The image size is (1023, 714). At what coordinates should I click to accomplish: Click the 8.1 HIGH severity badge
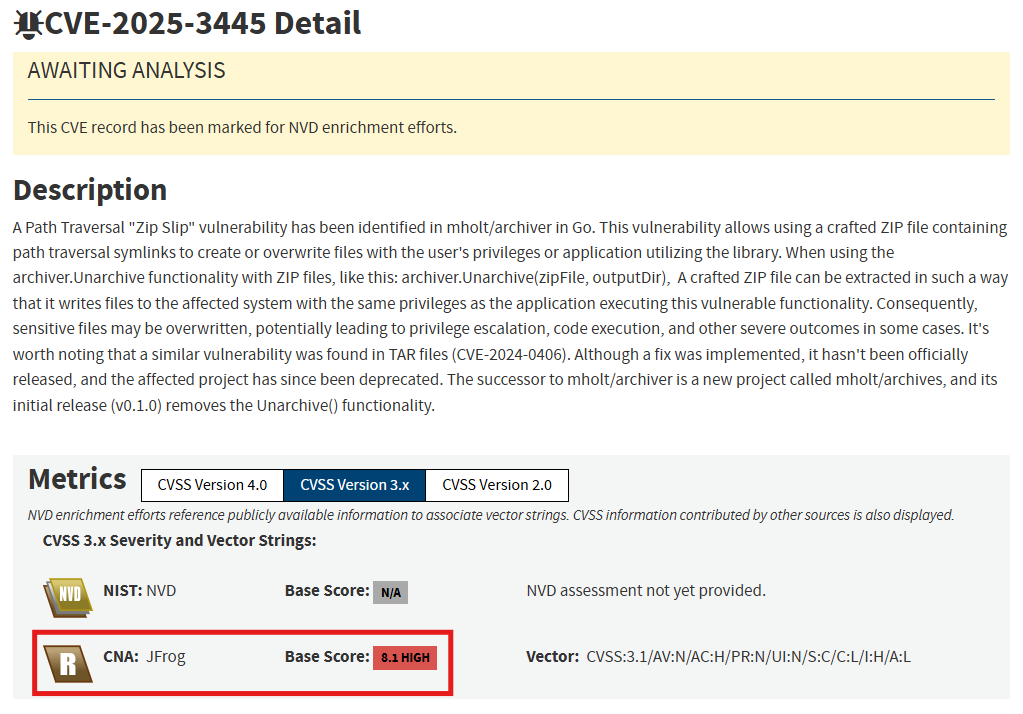coord(404,658)
